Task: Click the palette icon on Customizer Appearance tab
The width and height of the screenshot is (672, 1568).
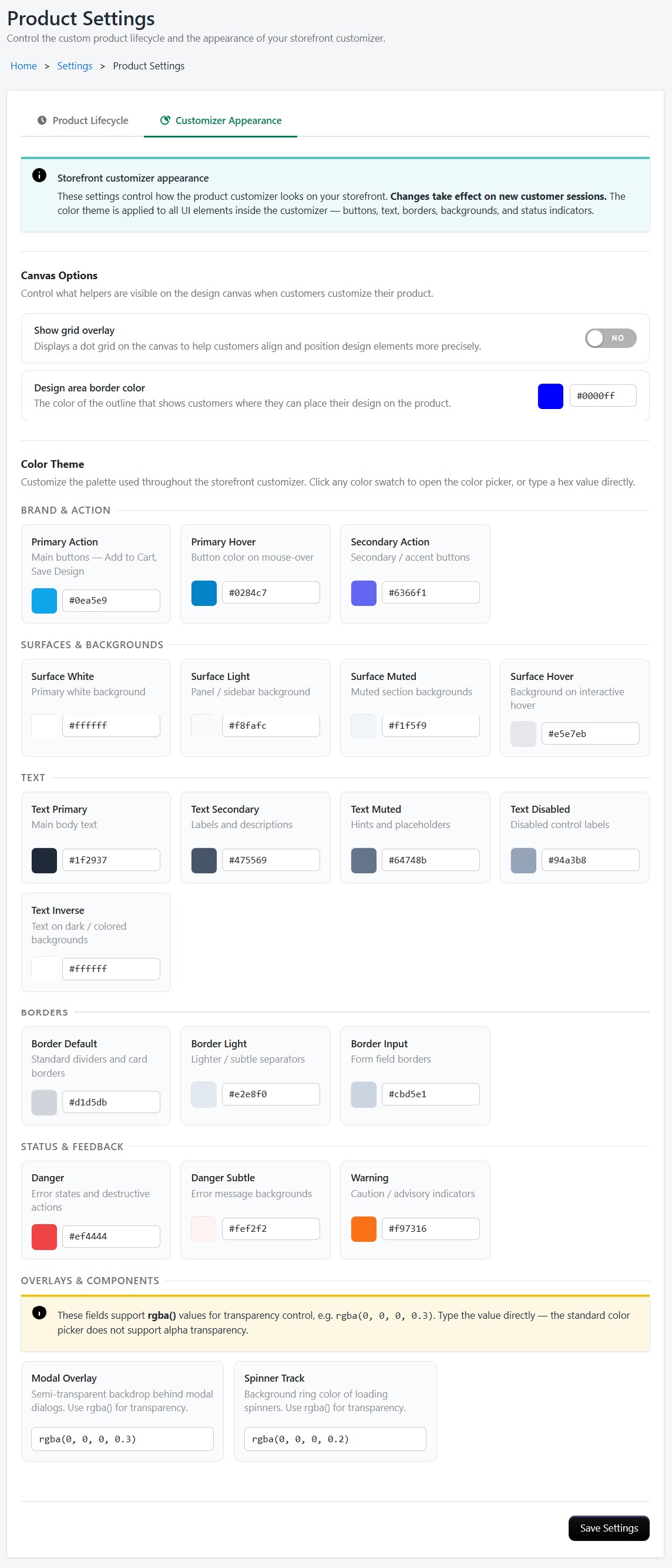Action: (x=165, y=120)
